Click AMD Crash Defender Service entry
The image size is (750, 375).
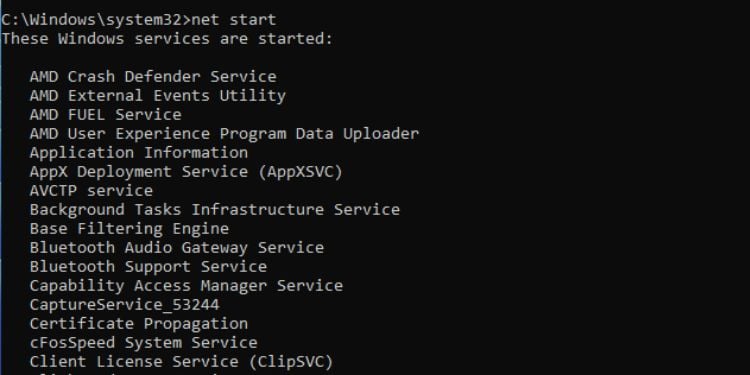pos(153,77)
